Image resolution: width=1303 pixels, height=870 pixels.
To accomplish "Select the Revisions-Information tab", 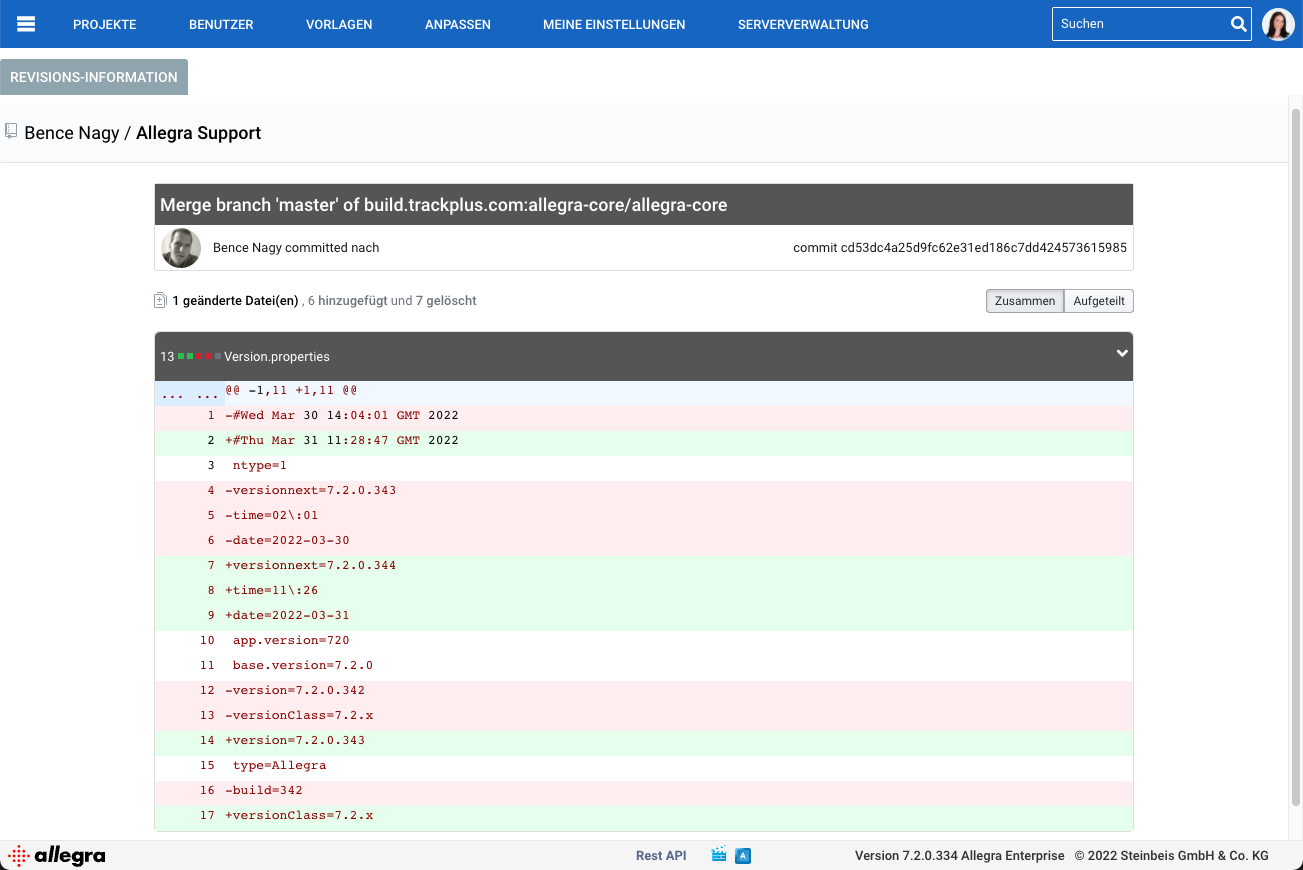I will click(94, 77).
